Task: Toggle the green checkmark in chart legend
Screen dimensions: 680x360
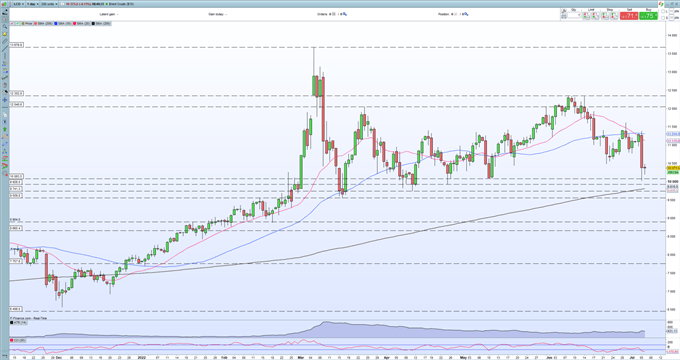Action: click(x=17, y=23)
